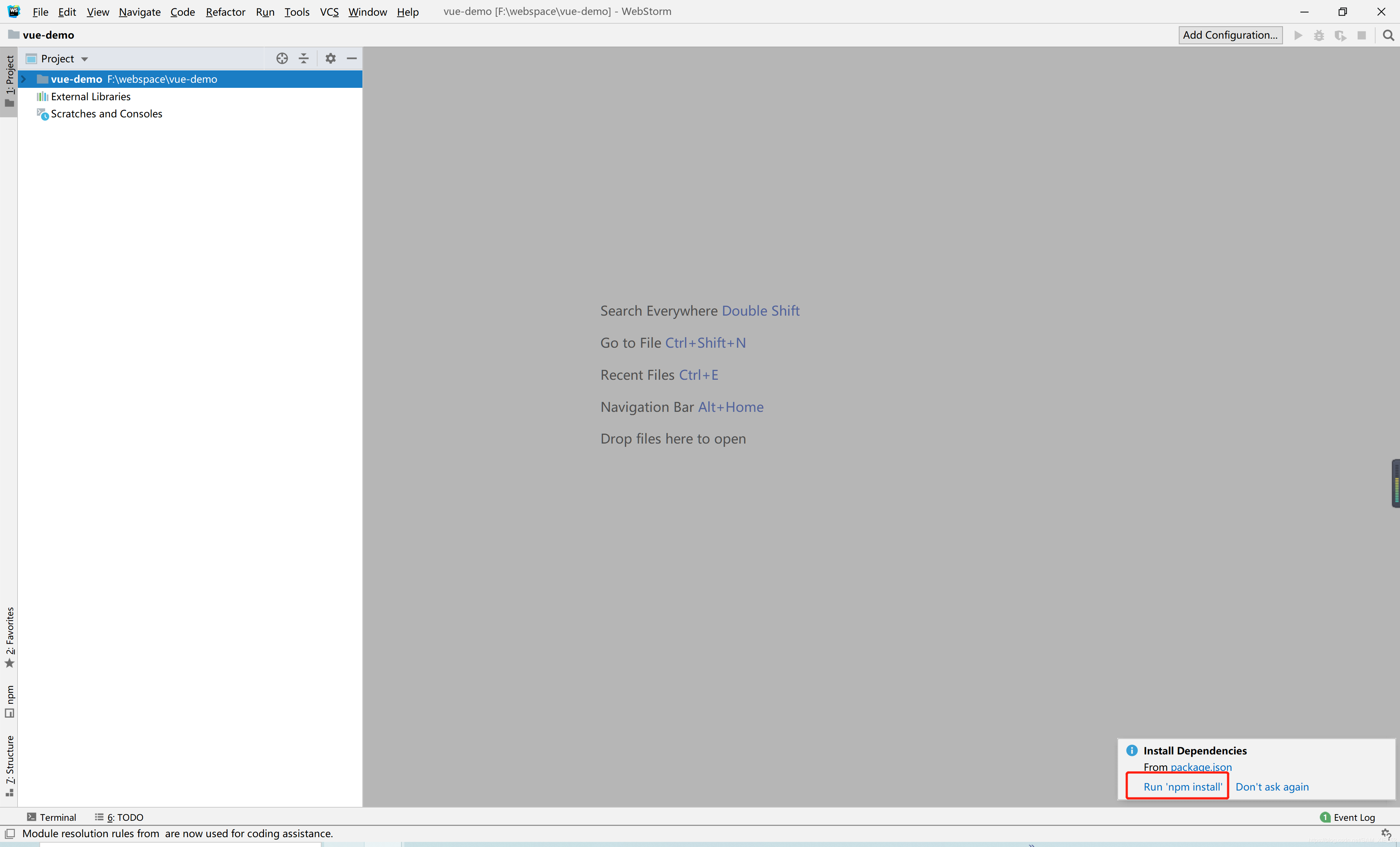Screen dimensions: 1400x847
Task: Click the bottom-right status bar inspector icon
Action: [x=1386, y=834]
